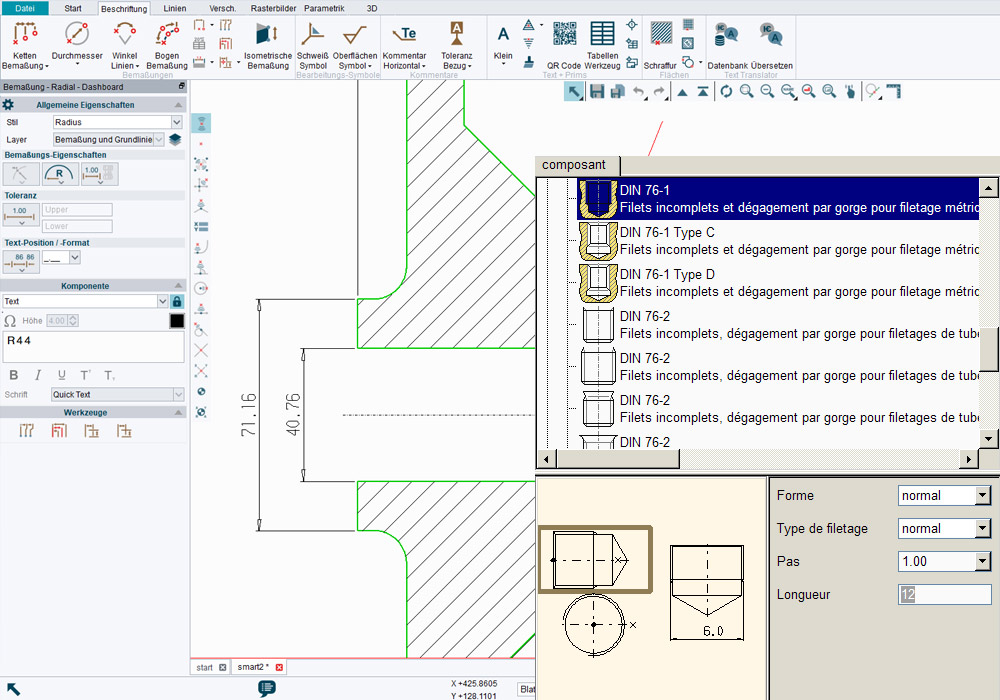Switch to the Linien ribbon tab
The width and height of the screenshot is (1000, 700).
[174, 8]
